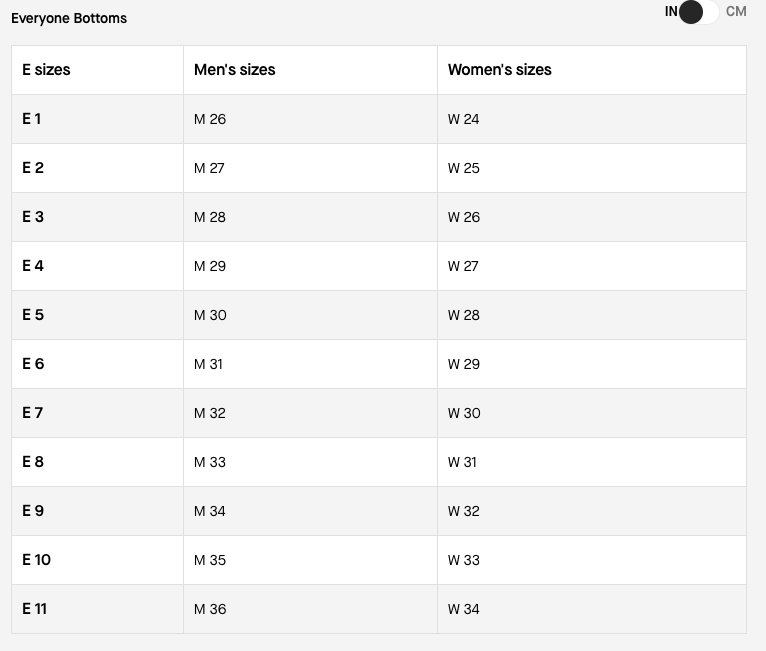
Task: Click the Men's sizes column header
Action: click(234, 70)
